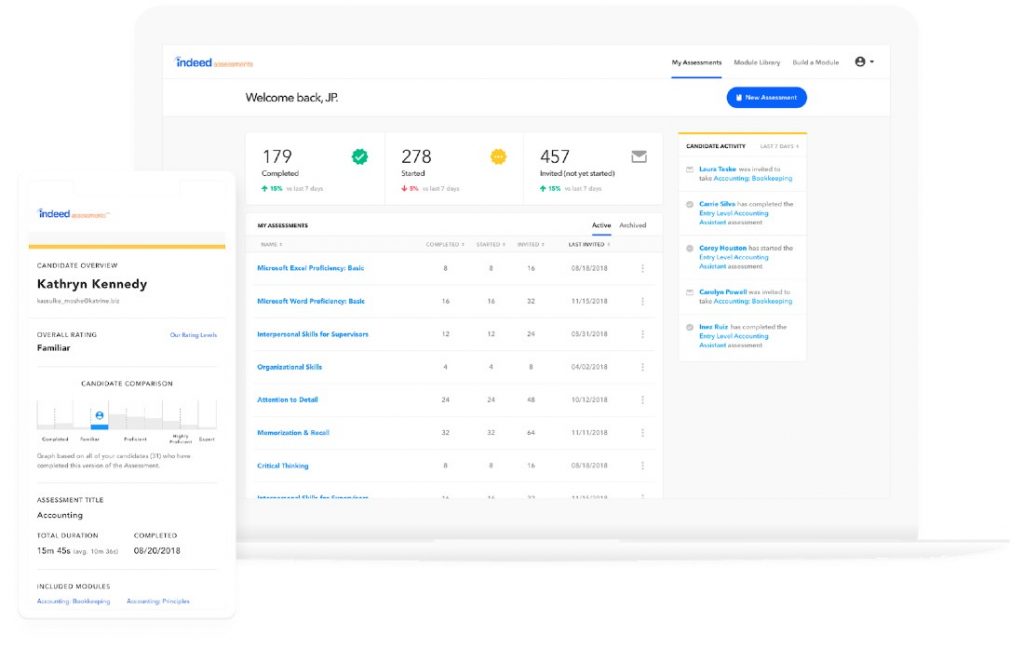Screen dimensions: 1024x649
Task: Select the Archived assessments tab
Action: [633, 225]
